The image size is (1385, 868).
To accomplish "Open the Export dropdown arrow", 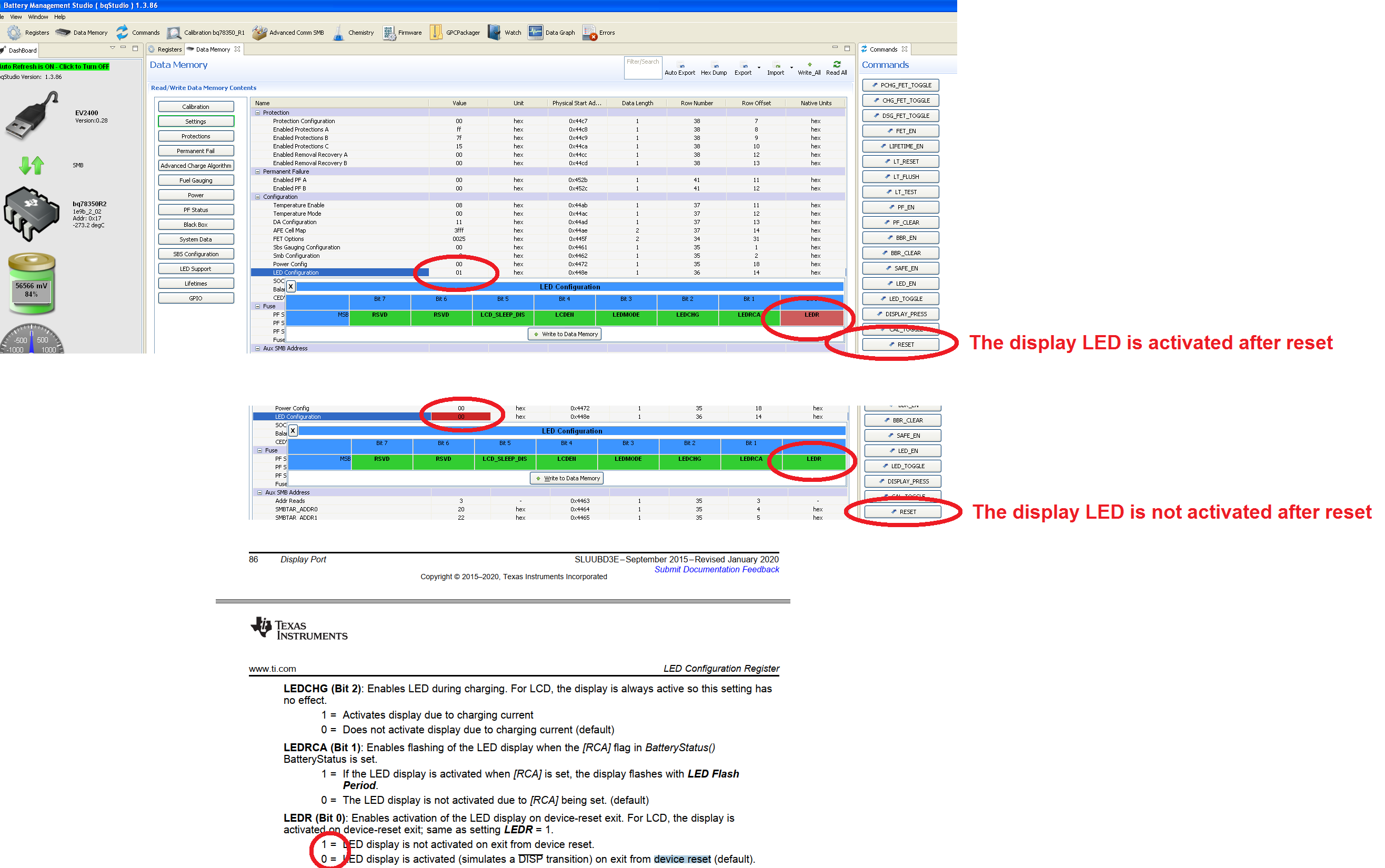I will (759, 67).
